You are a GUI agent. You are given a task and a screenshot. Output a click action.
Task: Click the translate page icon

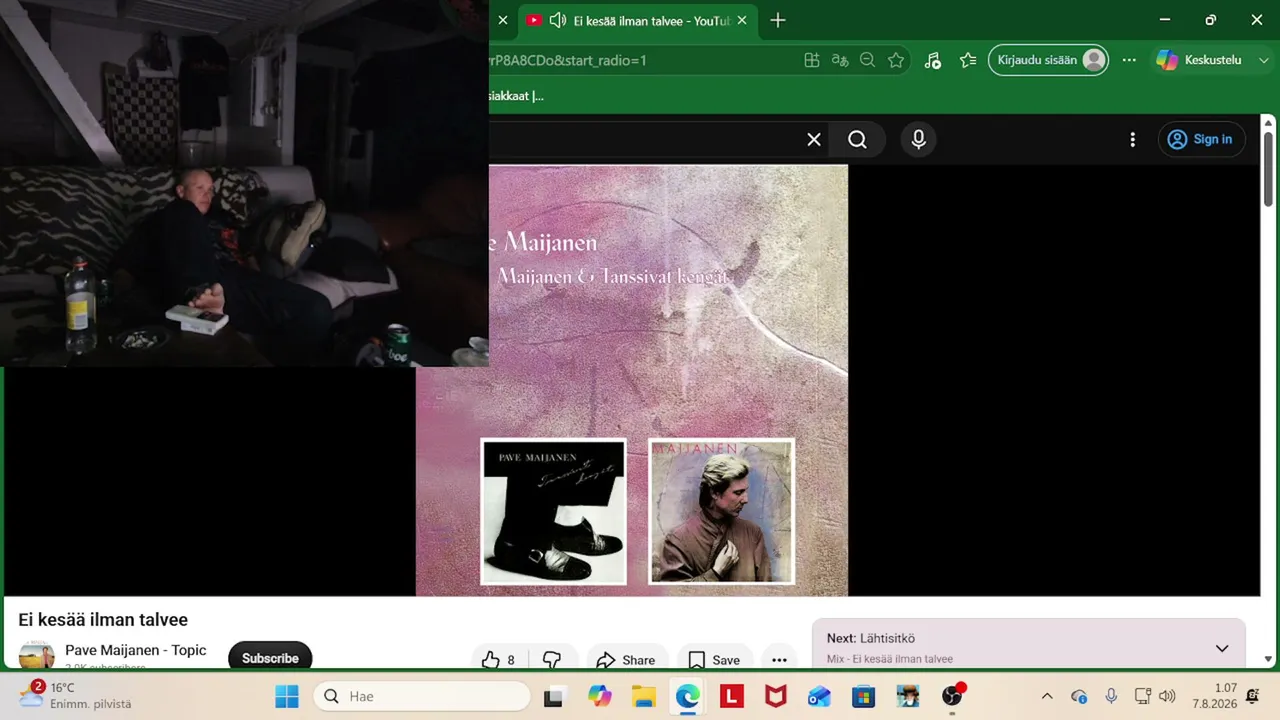(x=840, y=60)
